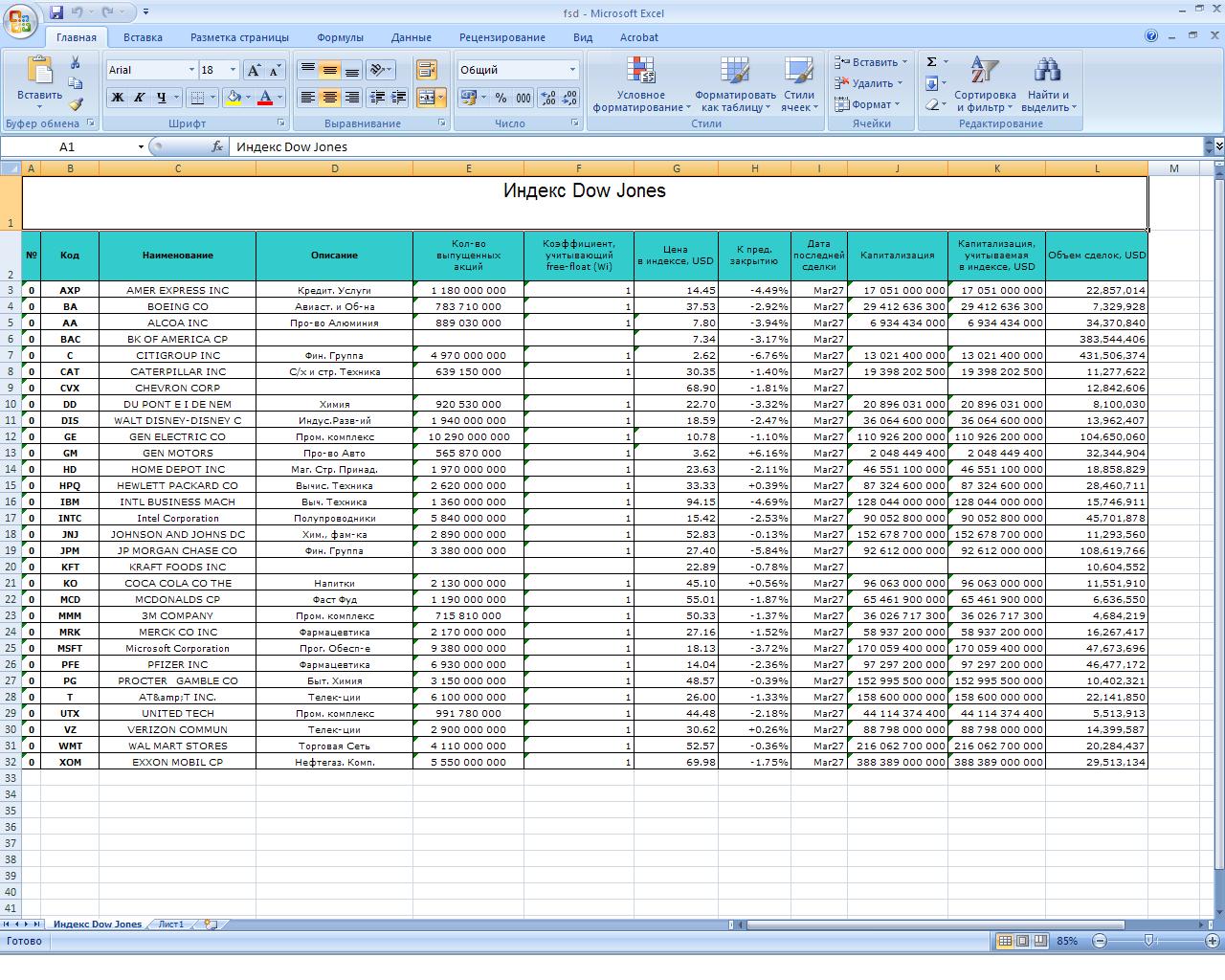Image resolution: width=1225 pixels, height=980 pixels.
Task: Apply thousands separator 000 format
Action: pyautogui.click(x=523, y=97)
